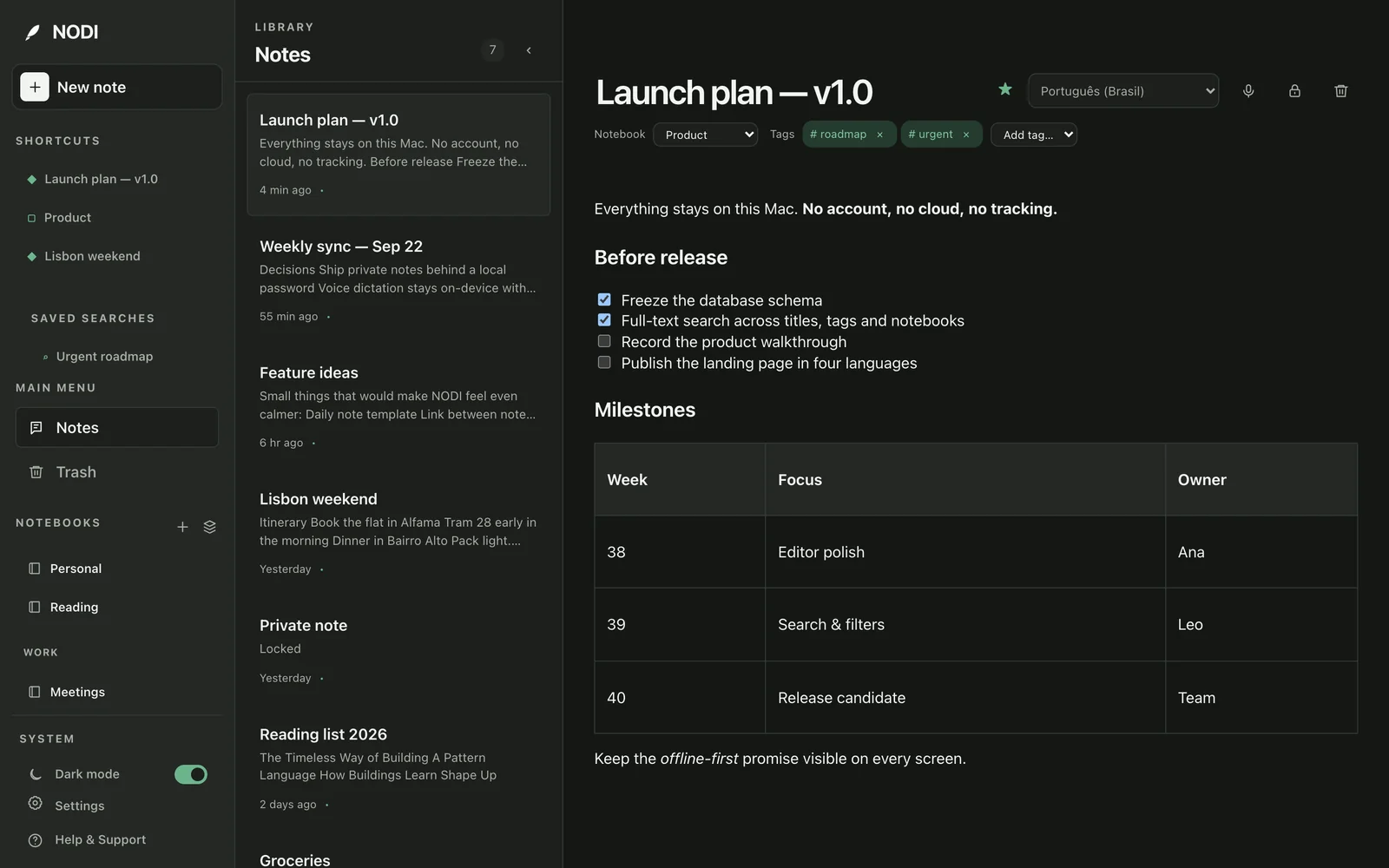Add a notebook with plus icon
The height and width of the screenshot is (868, 1389).
[x=182, y=527]
